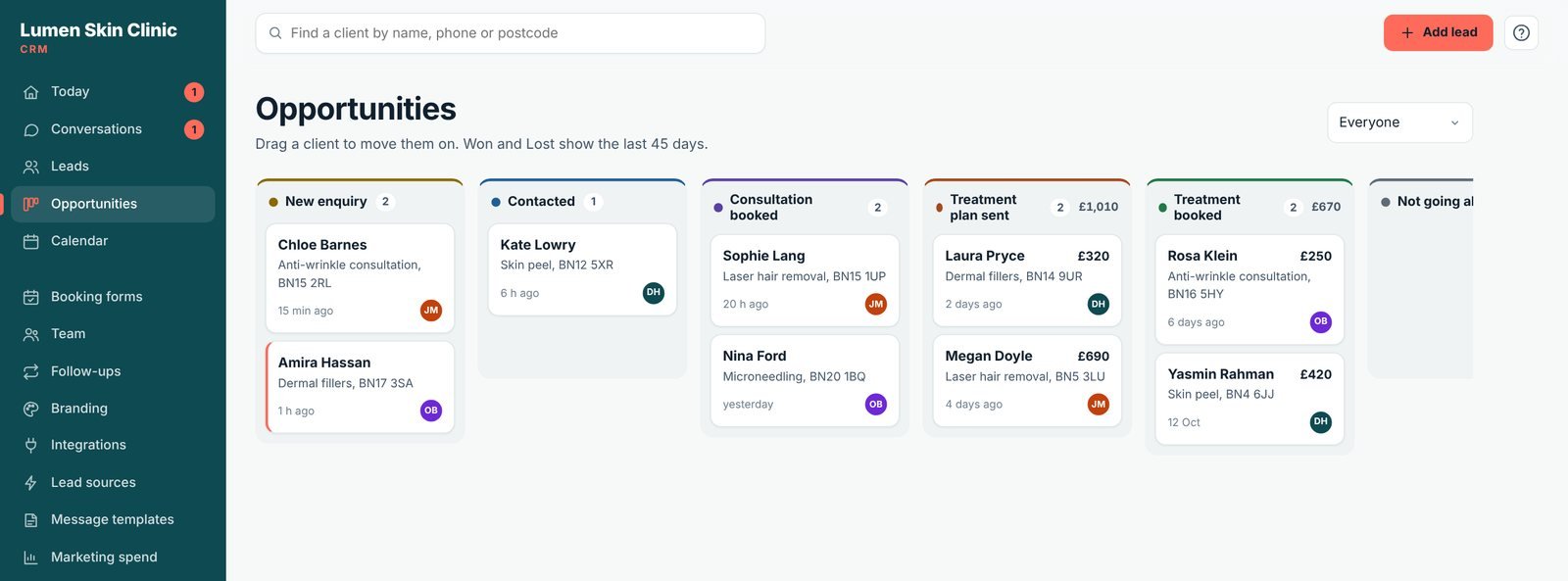Screen dimensions: 1568x581
Task: Click the Calendar icon in sidebar
Action: [x=31, y=241]
